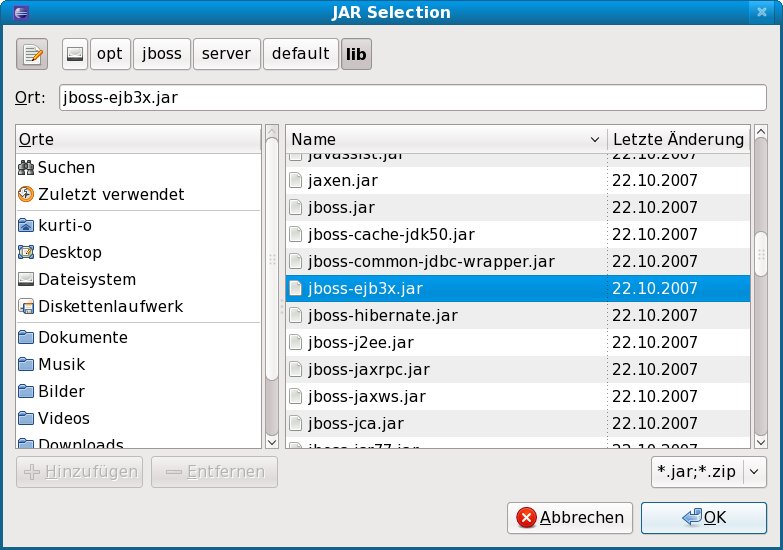
Task: Select file jboss-j2ee.jar
Action: coord(518,342)
